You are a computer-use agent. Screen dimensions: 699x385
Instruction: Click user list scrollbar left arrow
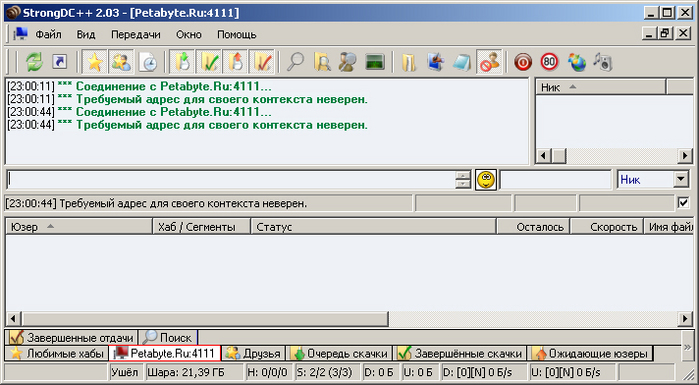tap(543, 156)
